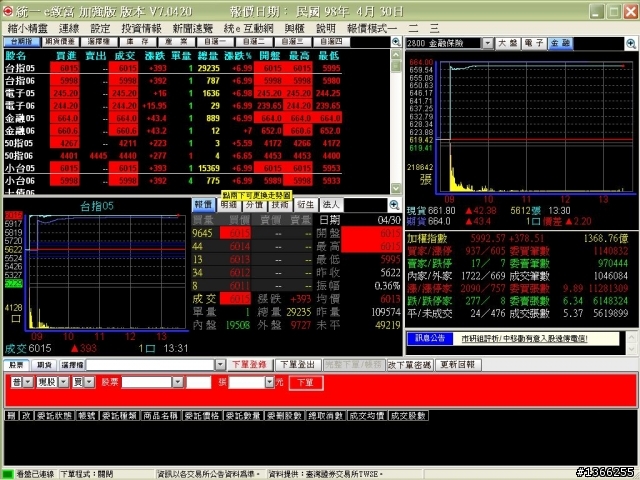The height and width of the screenshot is (480, 640).
Task: Select the 選擇權 order tab
Action: [x=72, y=365]
